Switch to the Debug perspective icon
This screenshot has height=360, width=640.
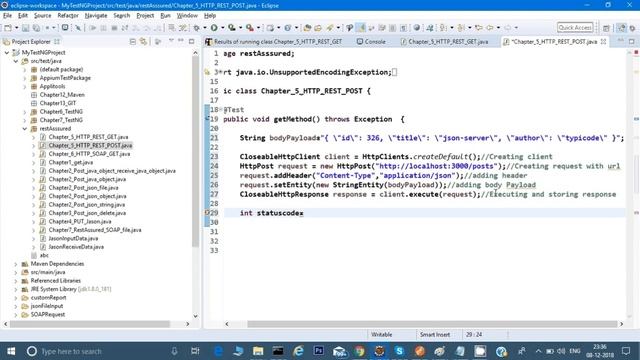[x=632, y=28]
